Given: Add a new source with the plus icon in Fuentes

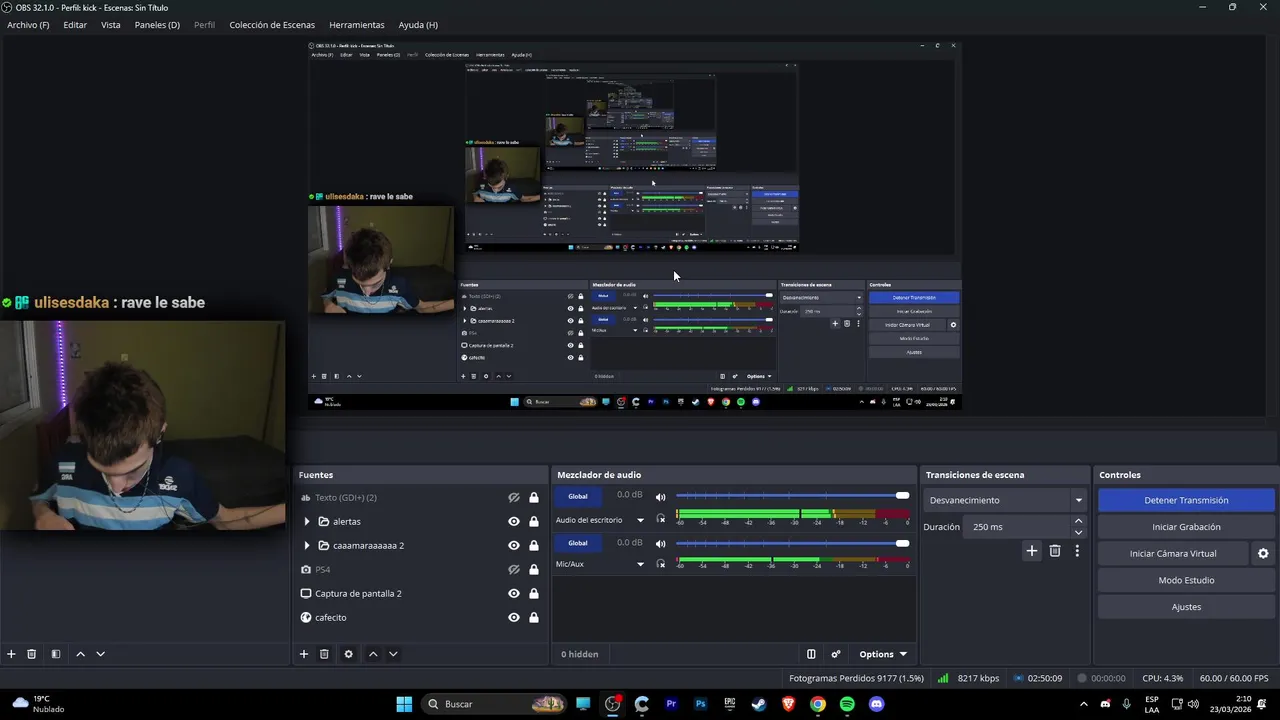Looking at the screenshot, I should pos(304,654).
